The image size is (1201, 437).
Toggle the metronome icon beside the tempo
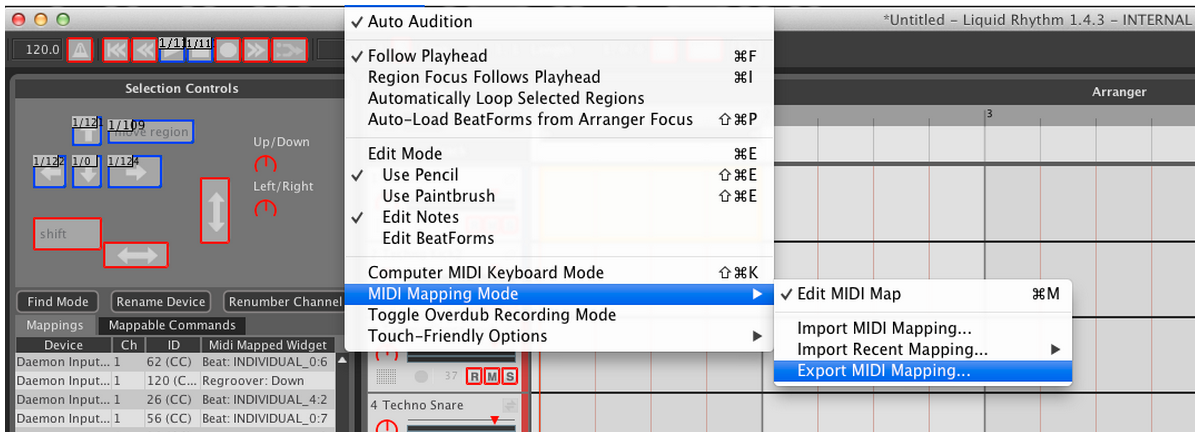pyautogui.click(x=80, y=49)
